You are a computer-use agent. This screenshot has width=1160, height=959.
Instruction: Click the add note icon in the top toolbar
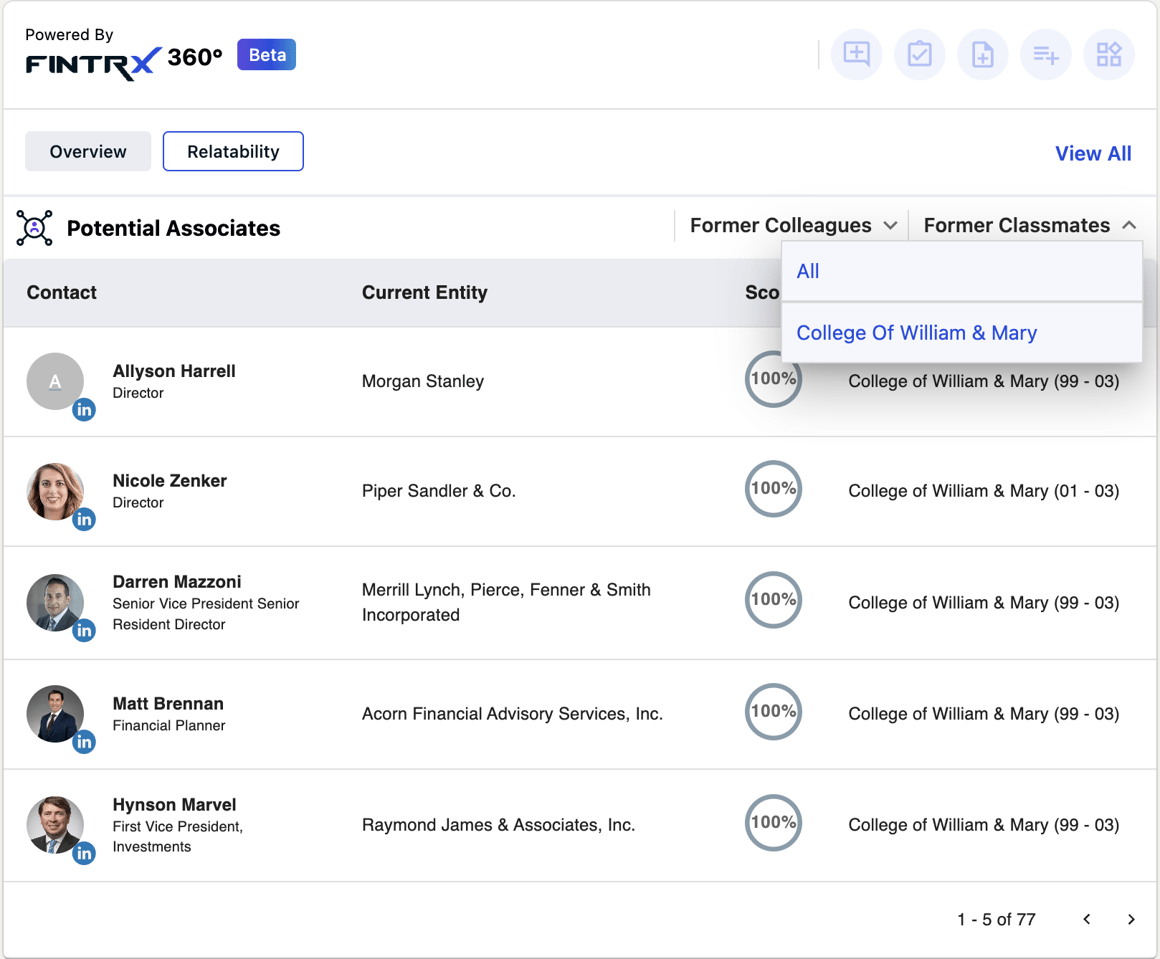pos(857,55)
